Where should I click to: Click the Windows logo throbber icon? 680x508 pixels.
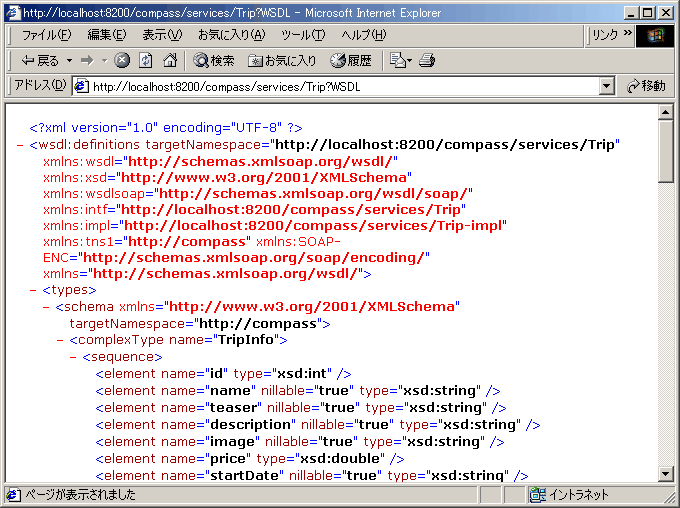tap(655, 36)
